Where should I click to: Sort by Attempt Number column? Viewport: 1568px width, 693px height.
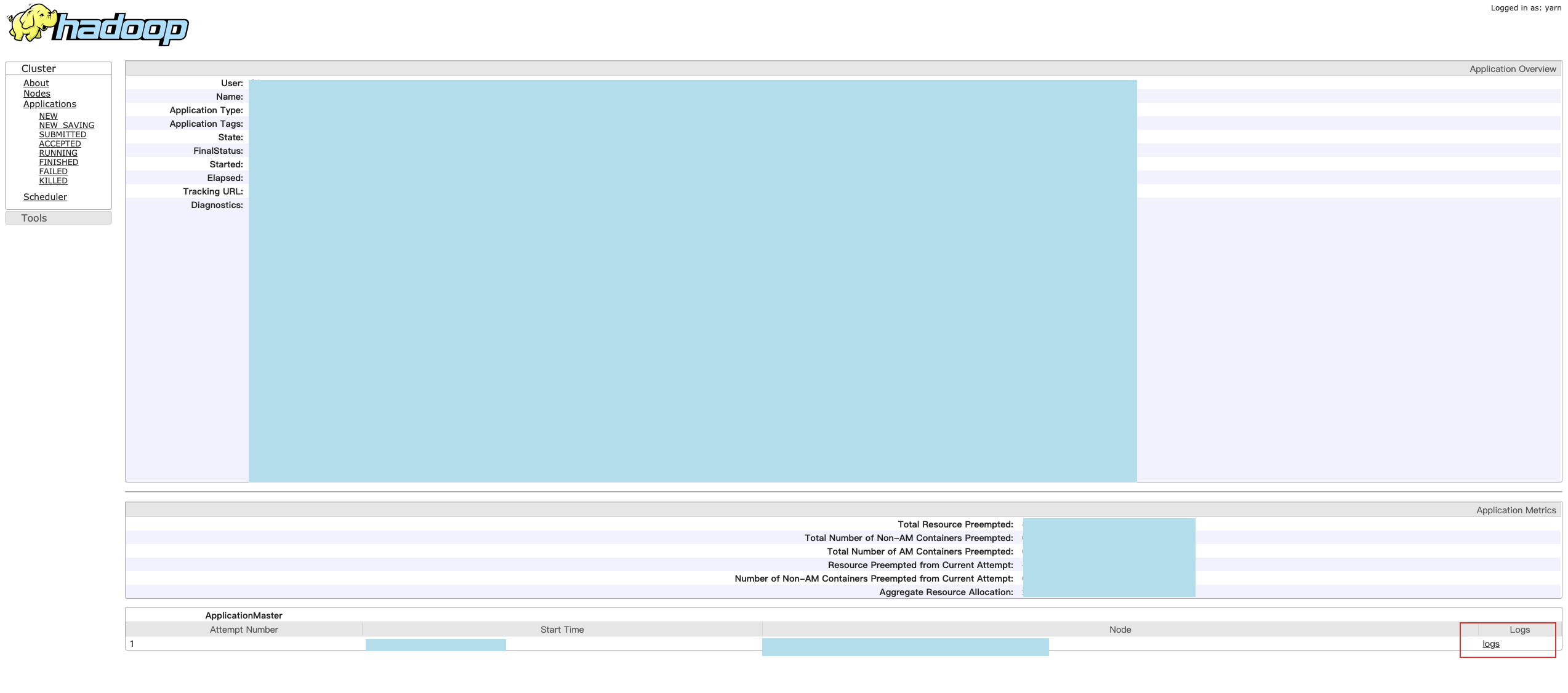coord(244,630)
